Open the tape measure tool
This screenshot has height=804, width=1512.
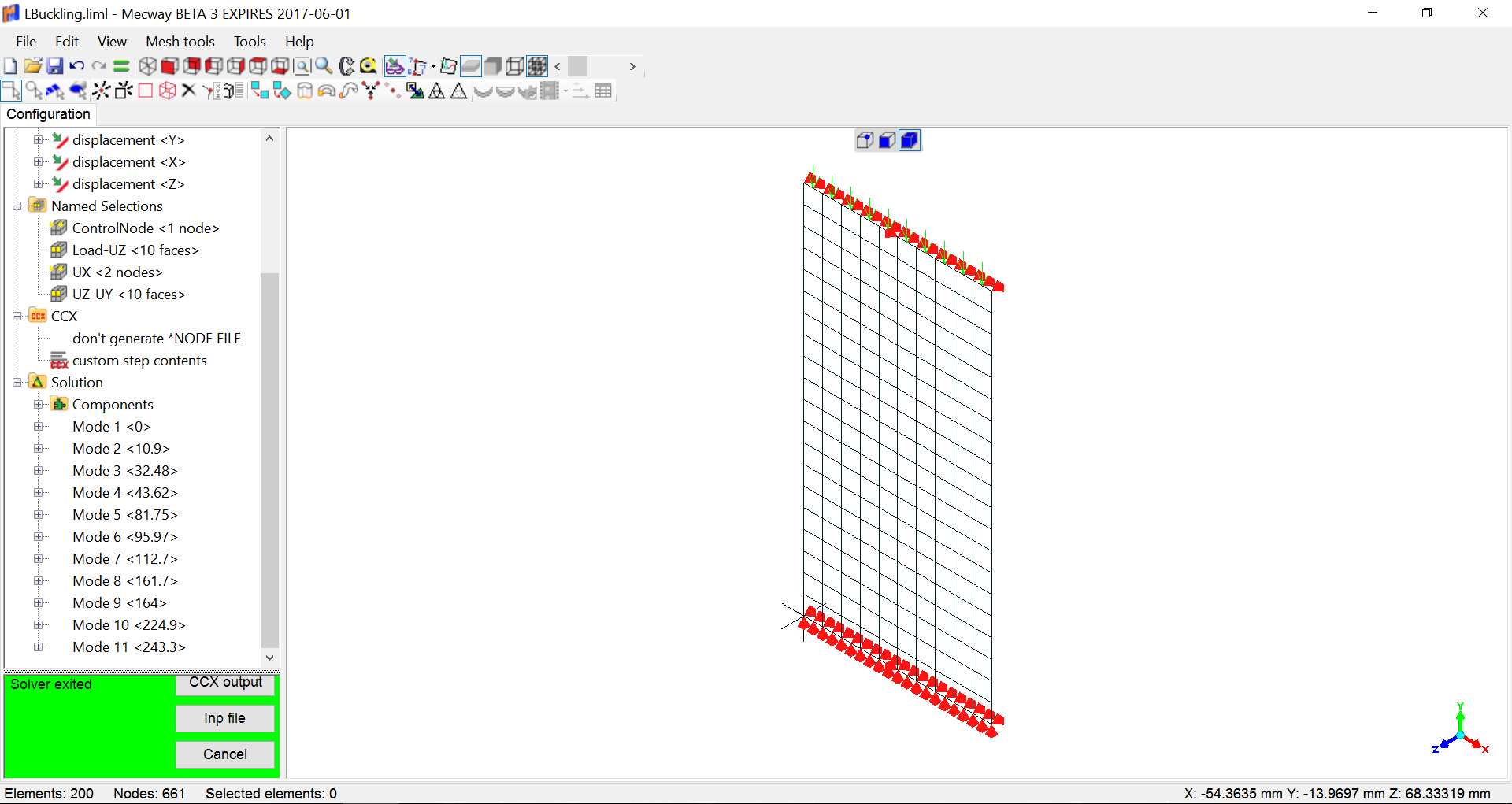click(368, 66)
